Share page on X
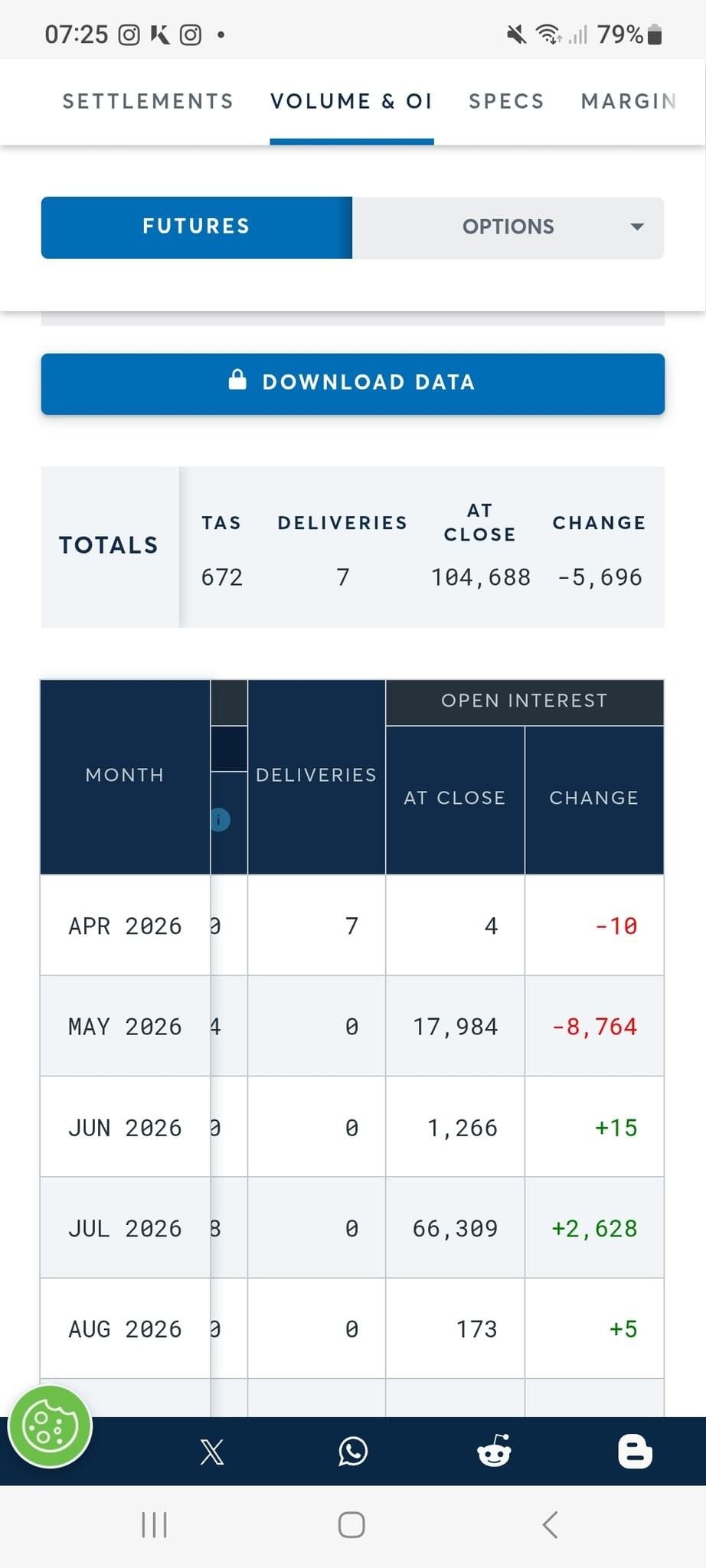 [x=212, y=1452]
